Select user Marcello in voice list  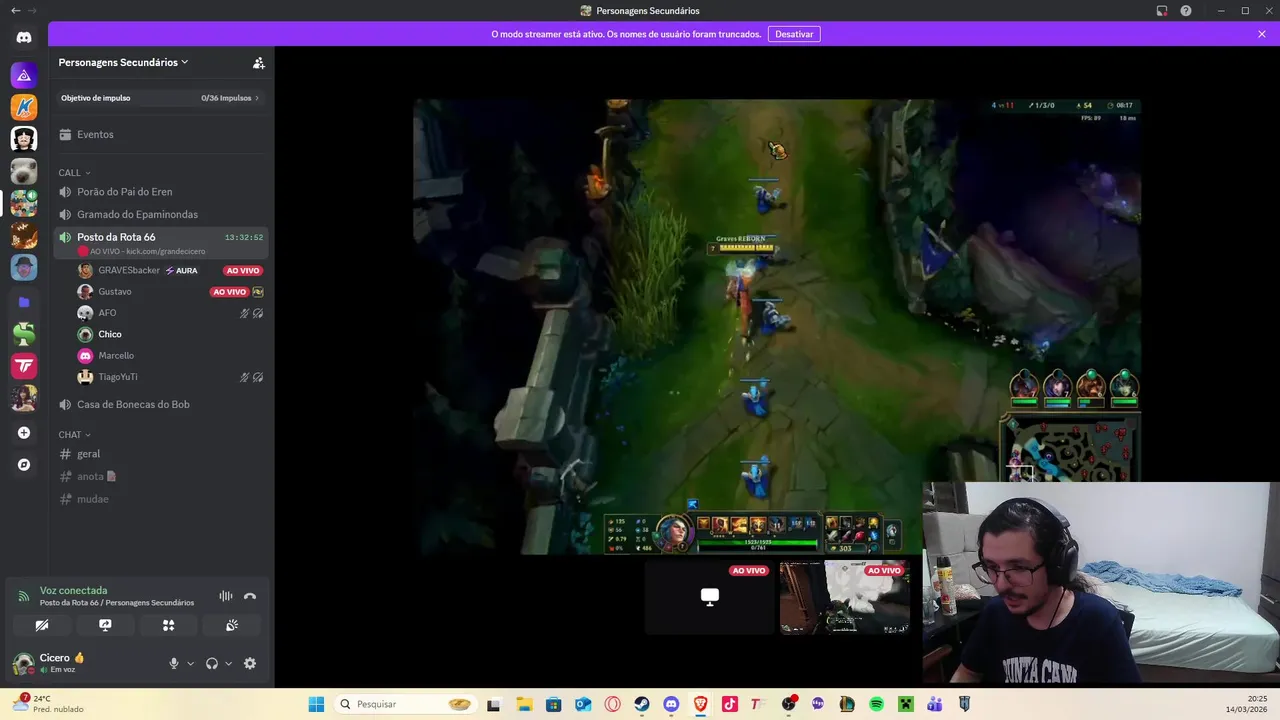(x=116, y=355)
